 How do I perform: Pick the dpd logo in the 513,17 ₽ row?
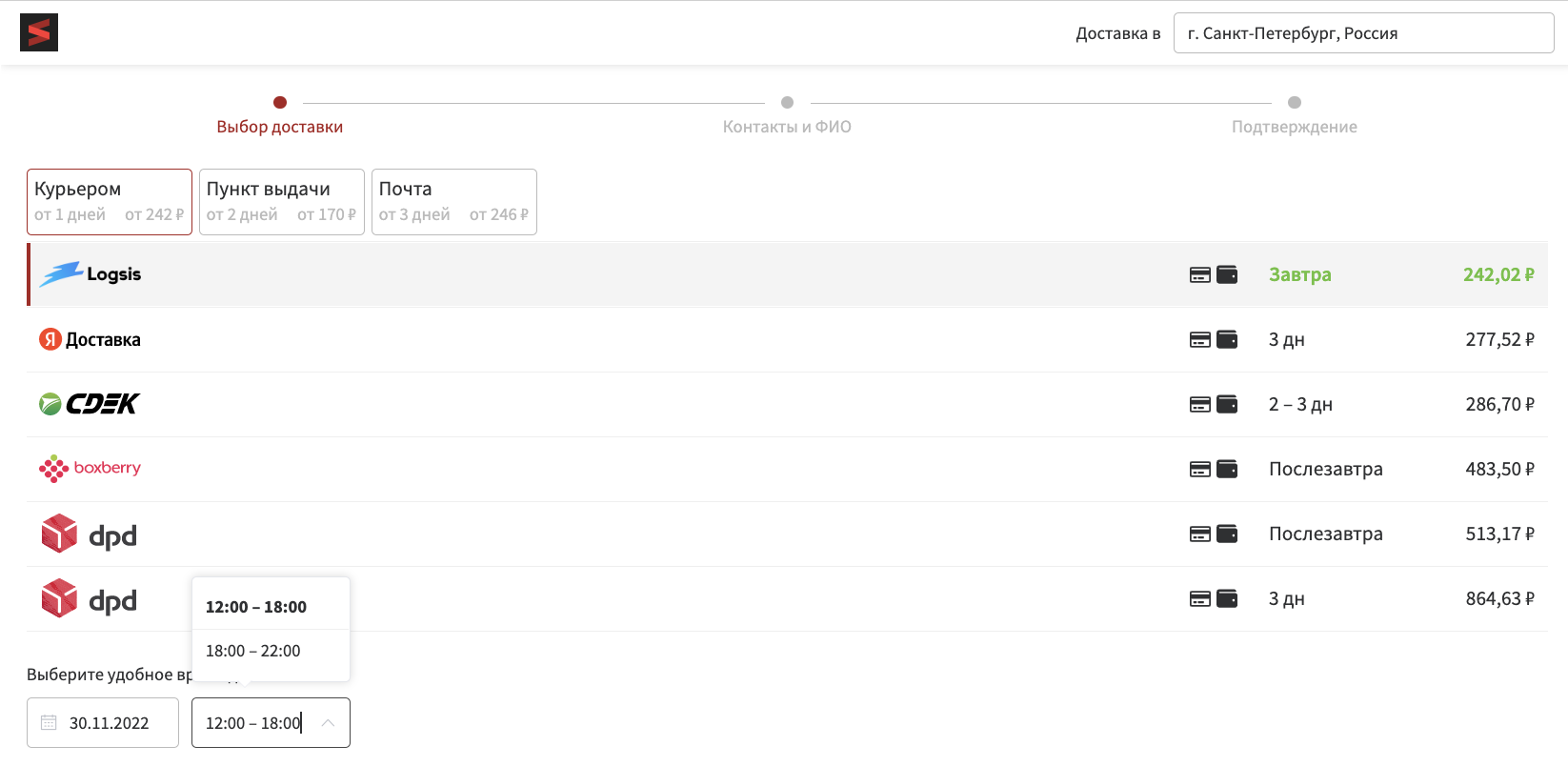pyautogui.click(x=90, y=534)
